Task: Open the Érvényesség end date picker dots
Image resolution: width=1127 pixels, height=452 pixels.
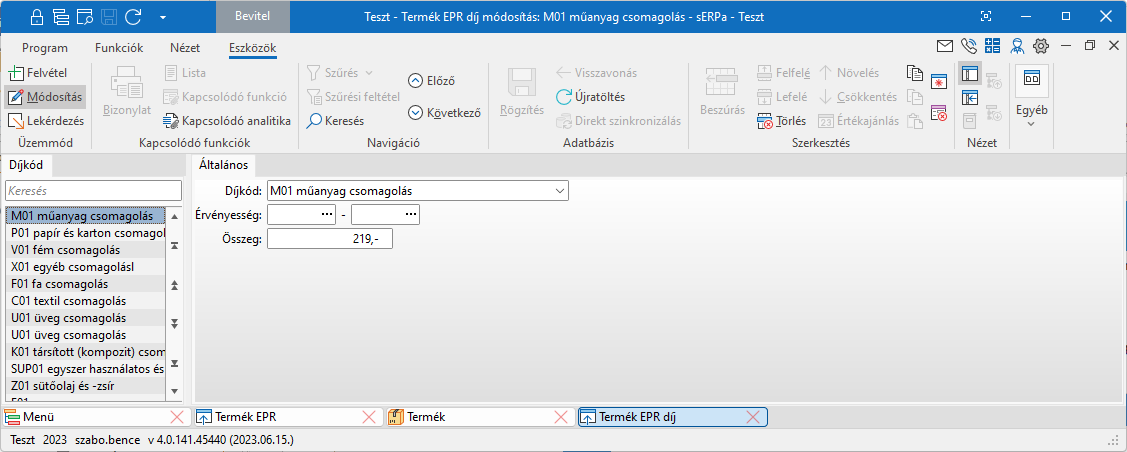Action: (411, 215)
